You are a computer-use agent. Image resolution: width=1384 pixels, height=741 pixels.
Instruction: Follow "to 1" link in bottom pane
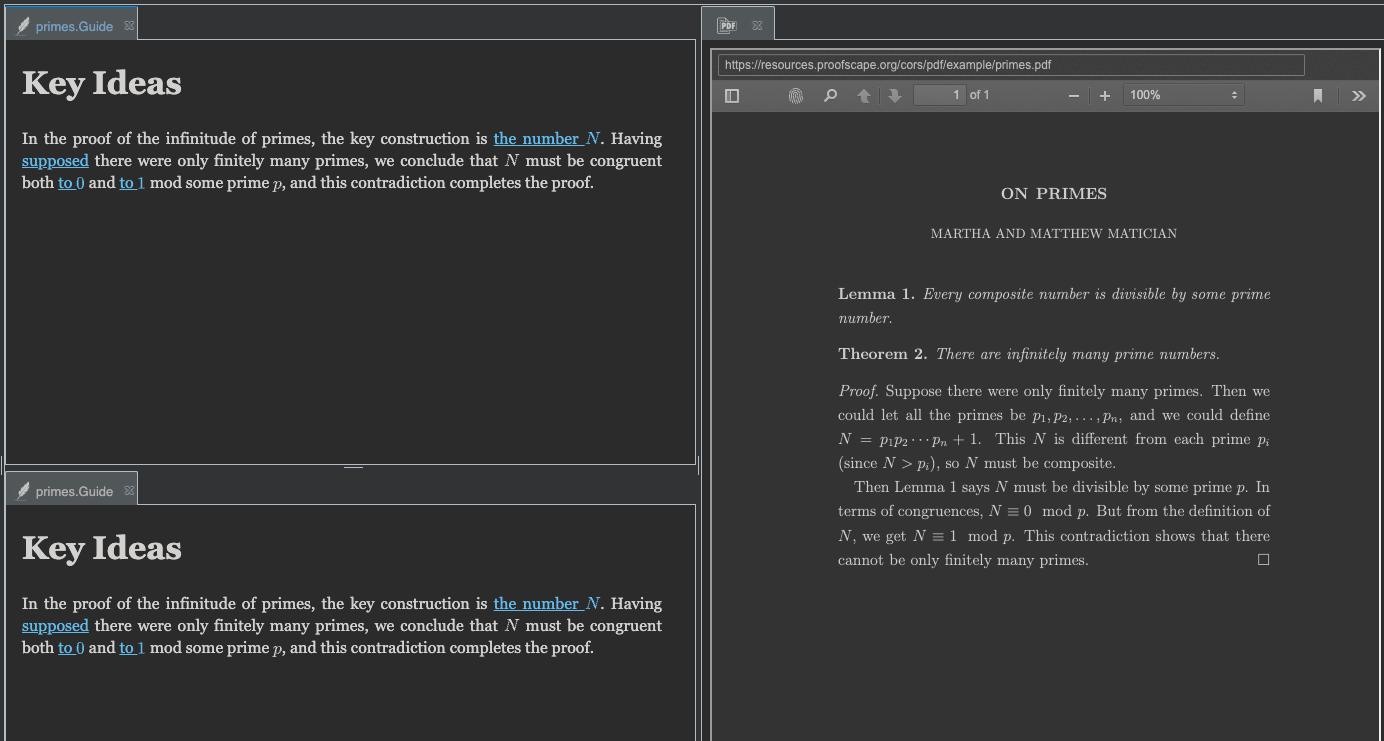(132, 648)
